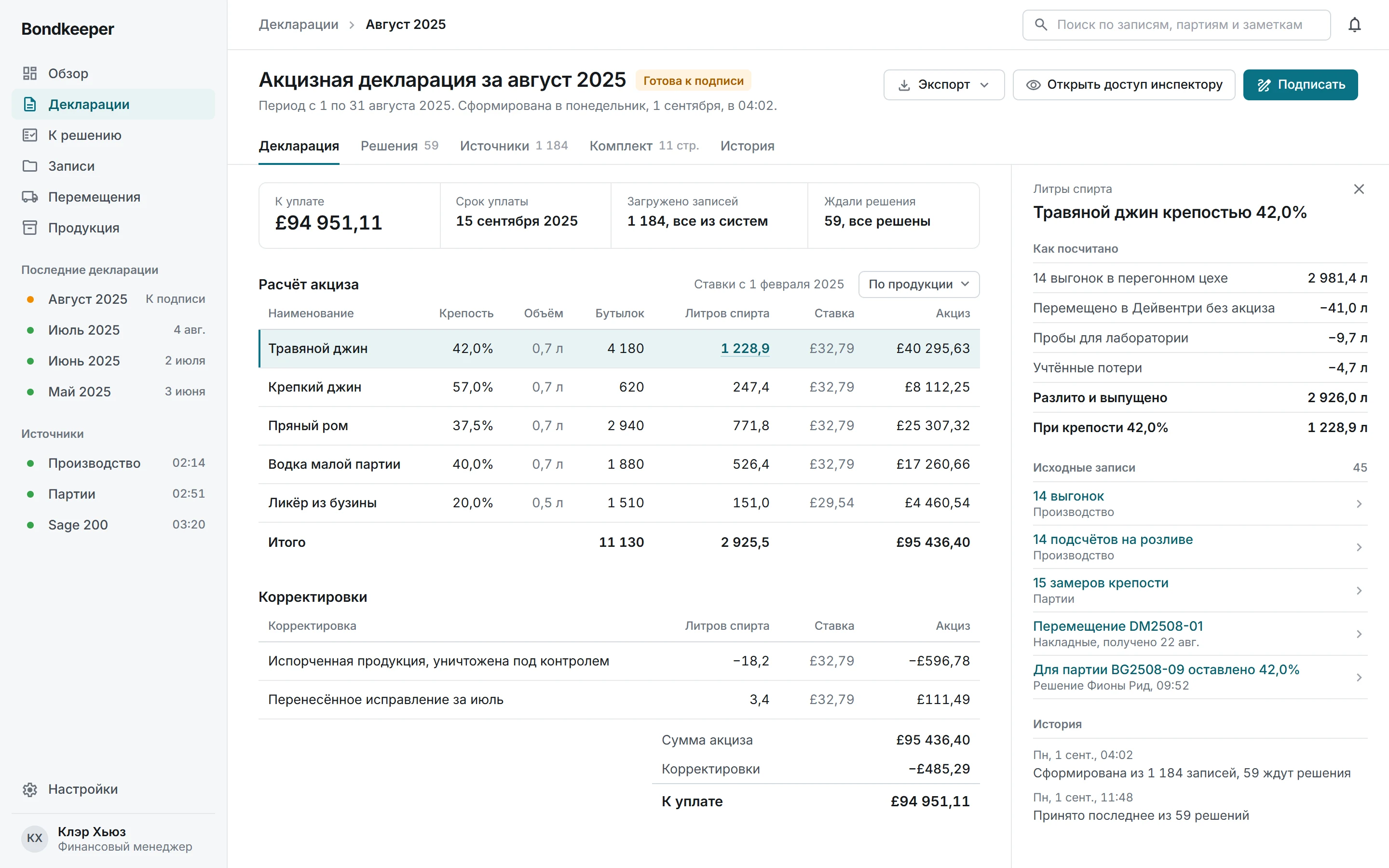Open К решению checklist icon in sidebar

click(30, 135)
